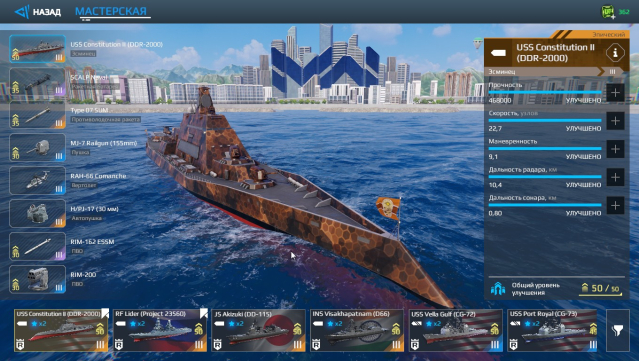Pick RF Lider (Project 23560) ship card
This screenshot has height=361, width=639.
click(x=160, y=330)
